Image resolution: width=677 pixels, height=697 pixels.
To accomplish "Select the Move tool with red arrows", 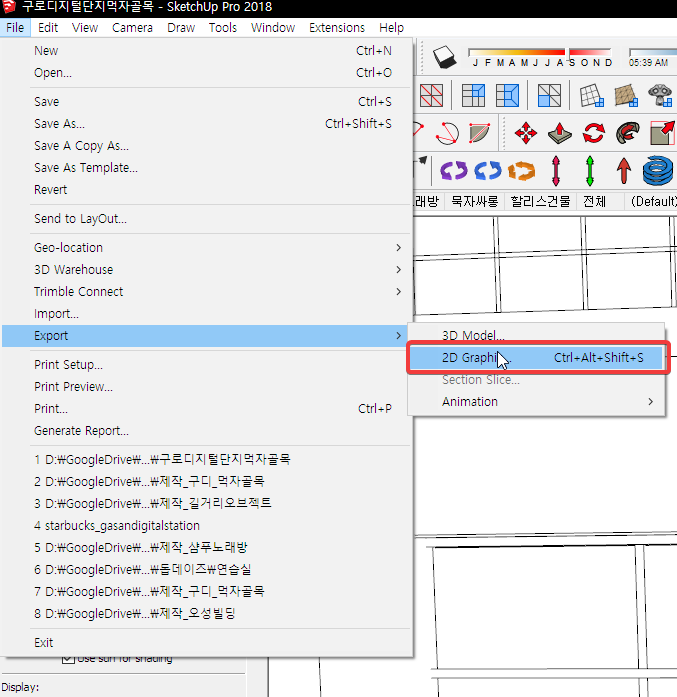I will 525,133.
